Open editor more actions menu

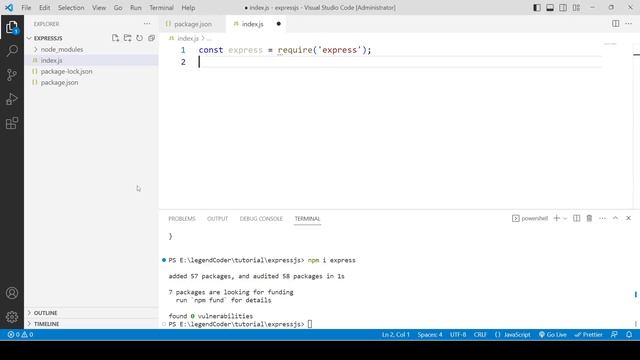[629, 24]
